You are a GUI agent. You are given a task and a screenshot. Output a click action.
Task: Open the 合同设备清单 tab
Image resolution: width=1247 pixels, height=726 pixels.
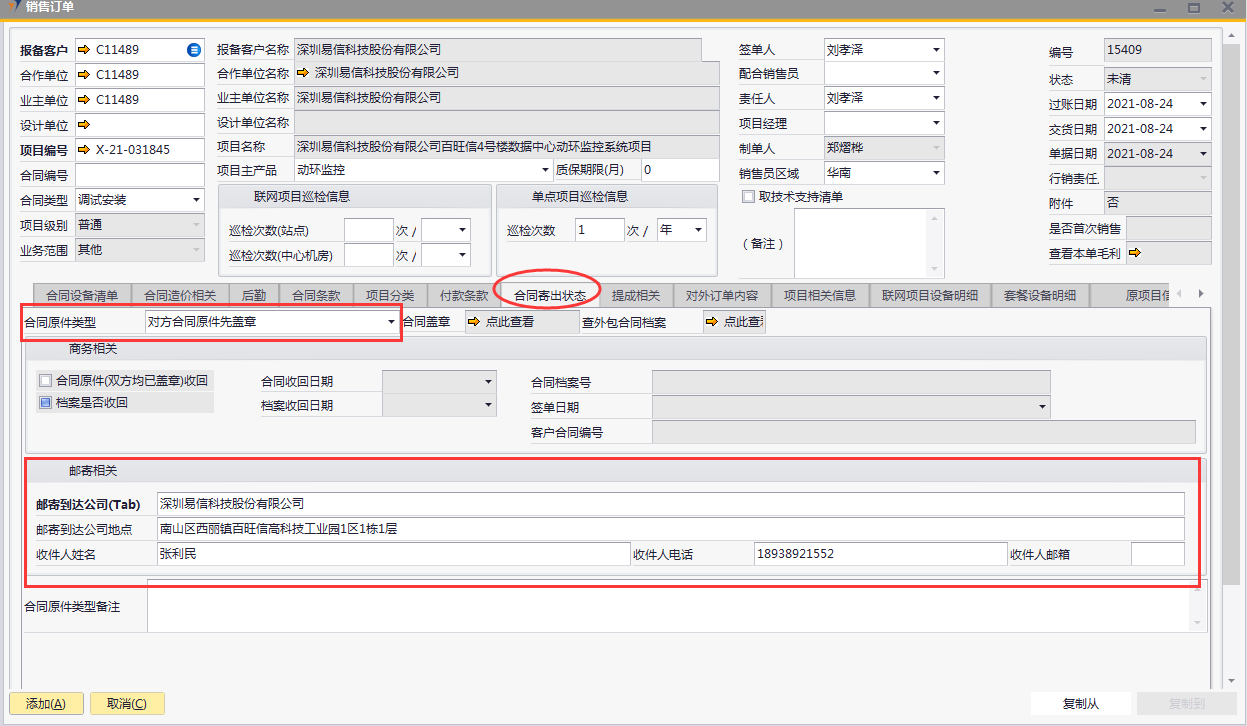click(82, 296)
